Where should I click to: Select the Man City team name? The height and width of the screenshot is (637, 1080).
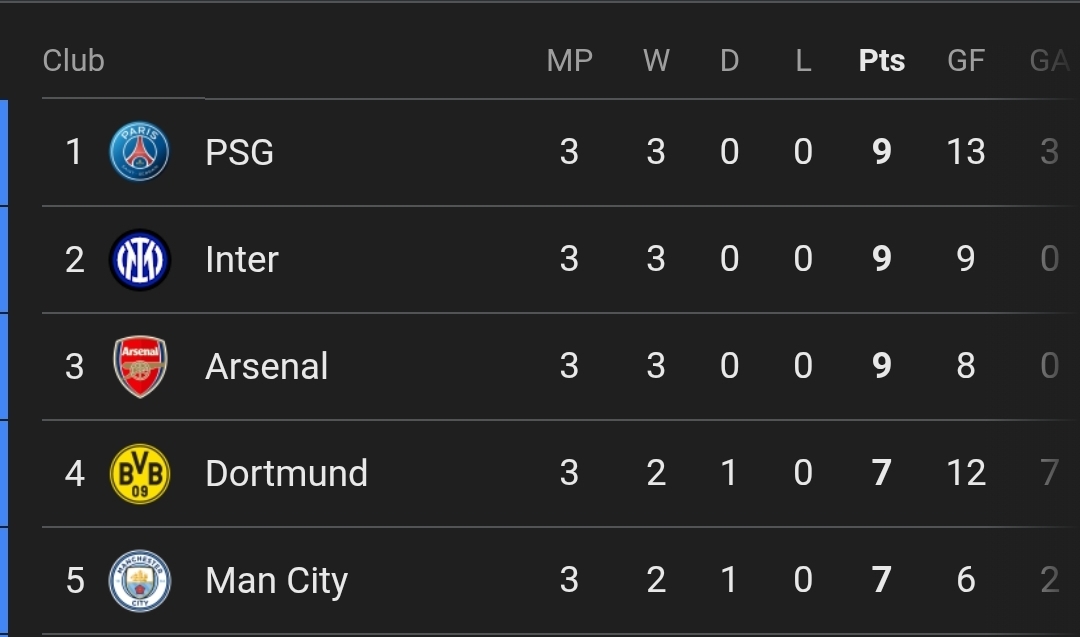pyautogui.click(x=276, y=580)
